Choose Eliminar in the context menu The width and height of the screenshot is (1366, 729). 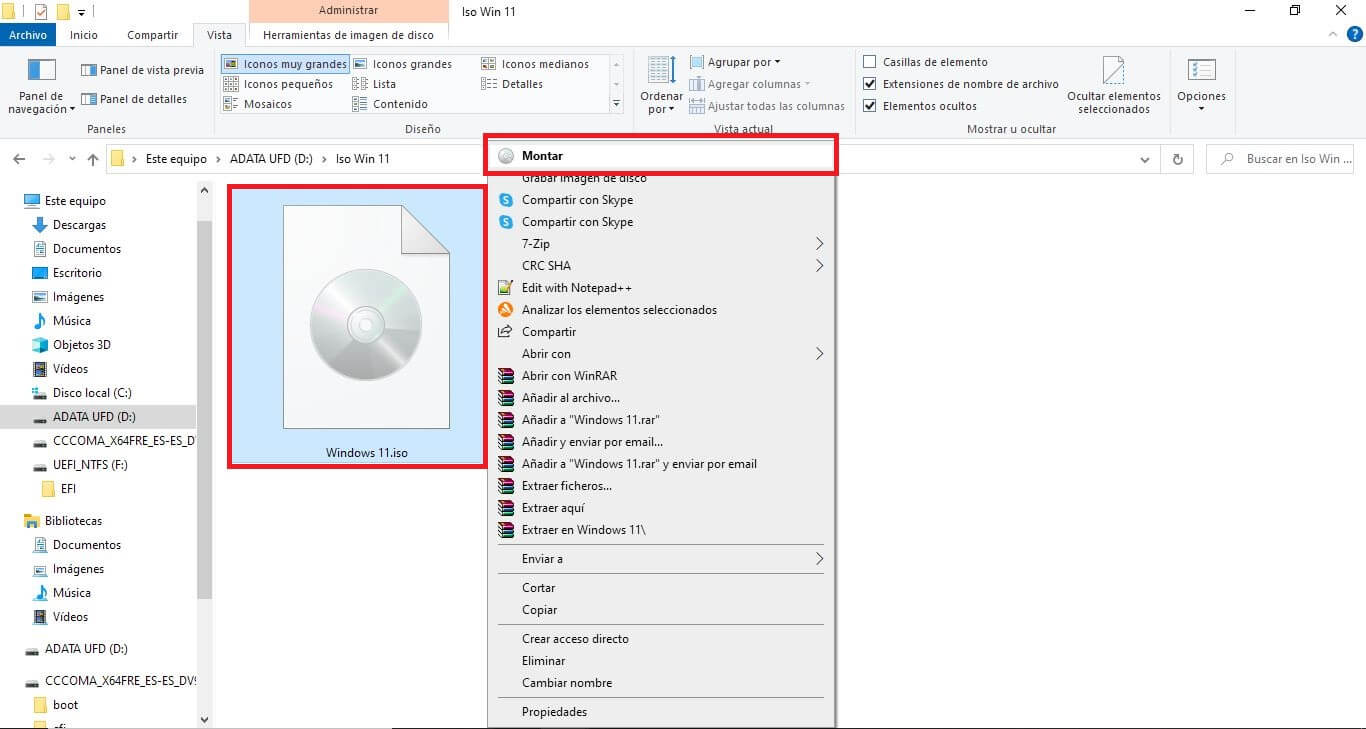(x=661, y=661)
